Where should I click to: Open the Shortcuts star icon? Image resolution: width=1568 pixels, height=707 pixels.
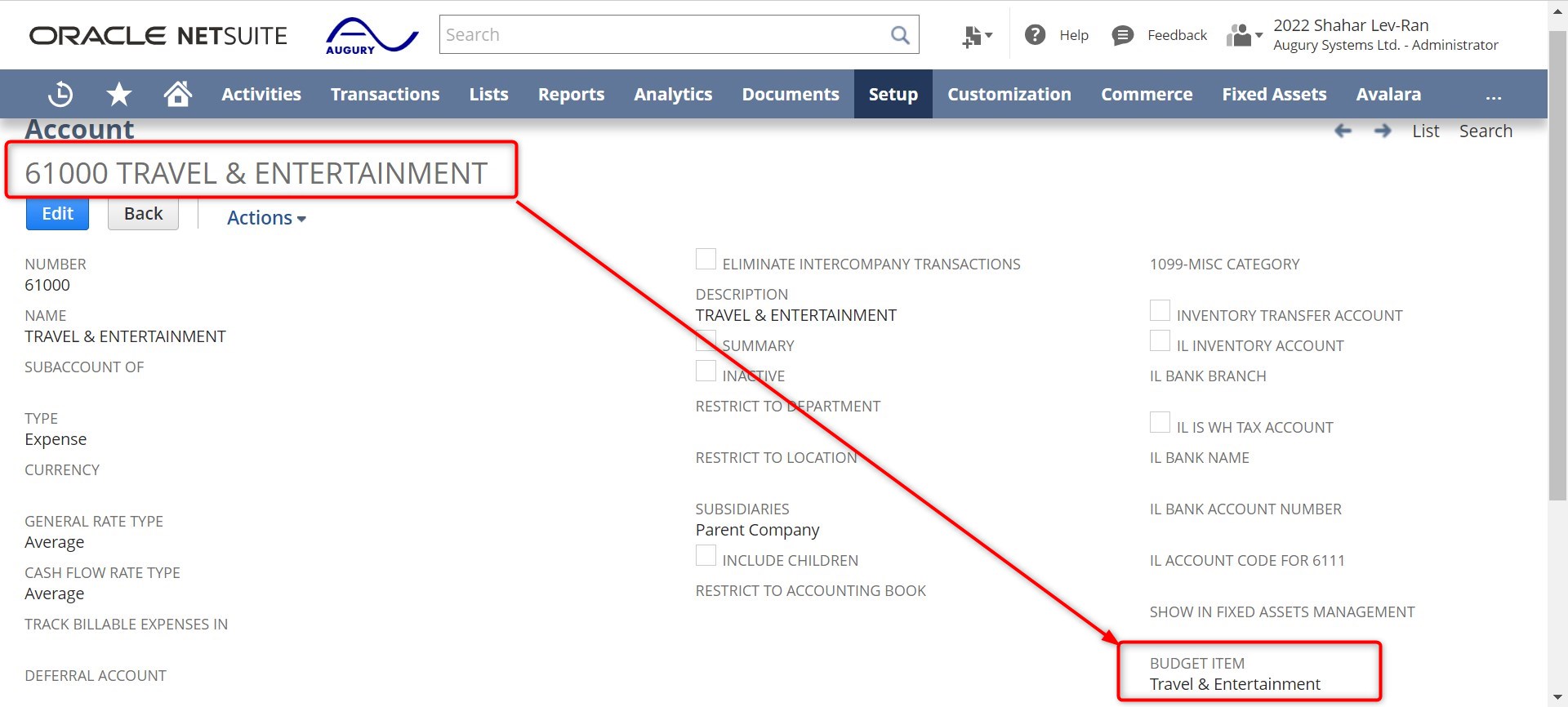[119, 95]
